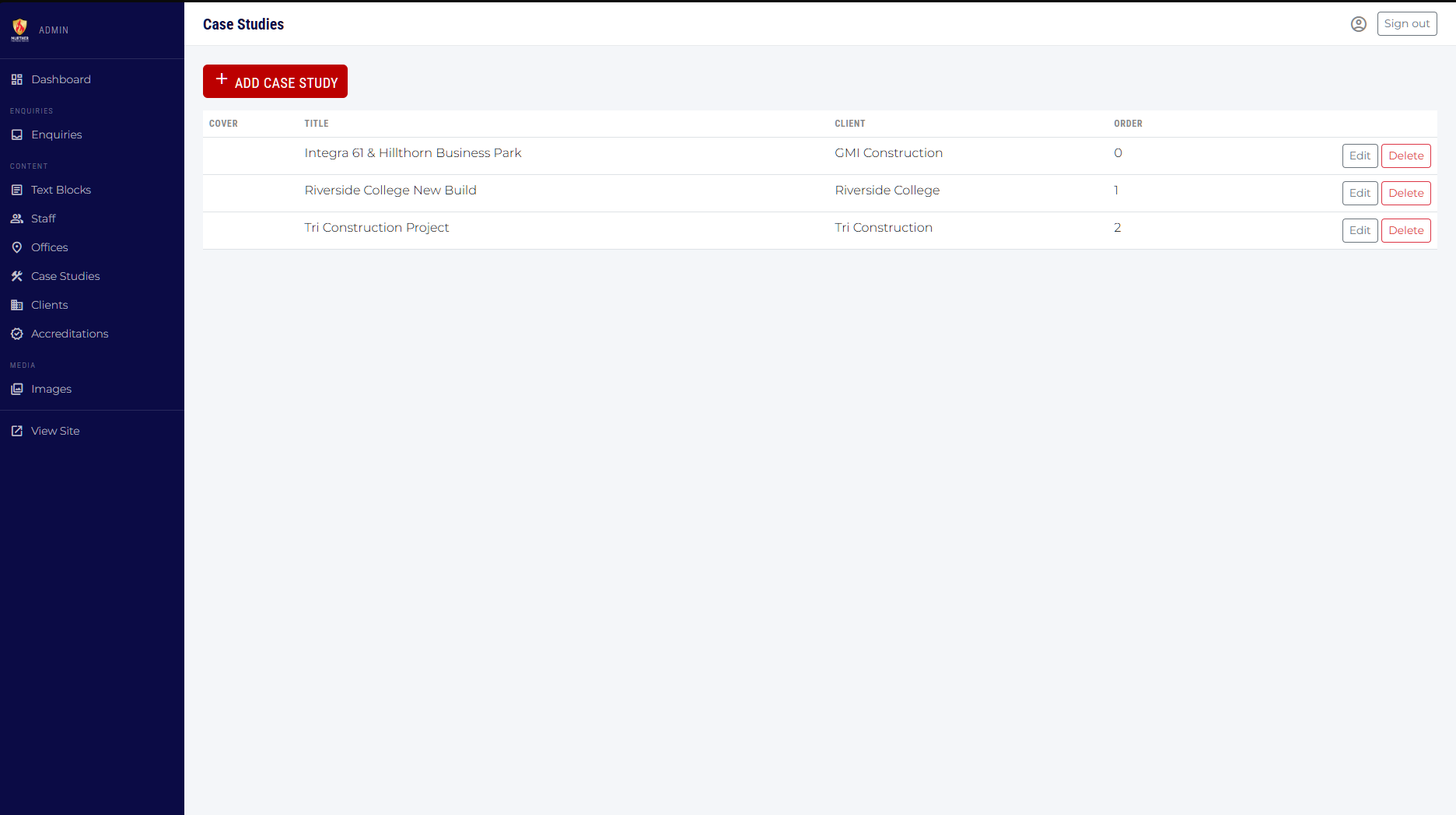This screenshot has width=1456, height=815.
Task: Delete the Tri Construction Project case study
Action: (1405, 230)
